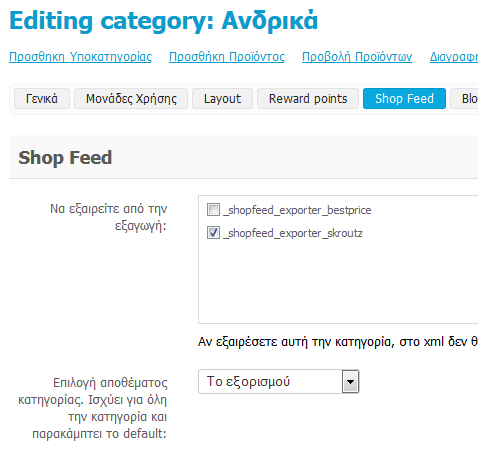The width and height of the screenshot is (478, 453).
Task: Click the _shopfeed_exporter_bestprice label text
Action: point(297,210)
